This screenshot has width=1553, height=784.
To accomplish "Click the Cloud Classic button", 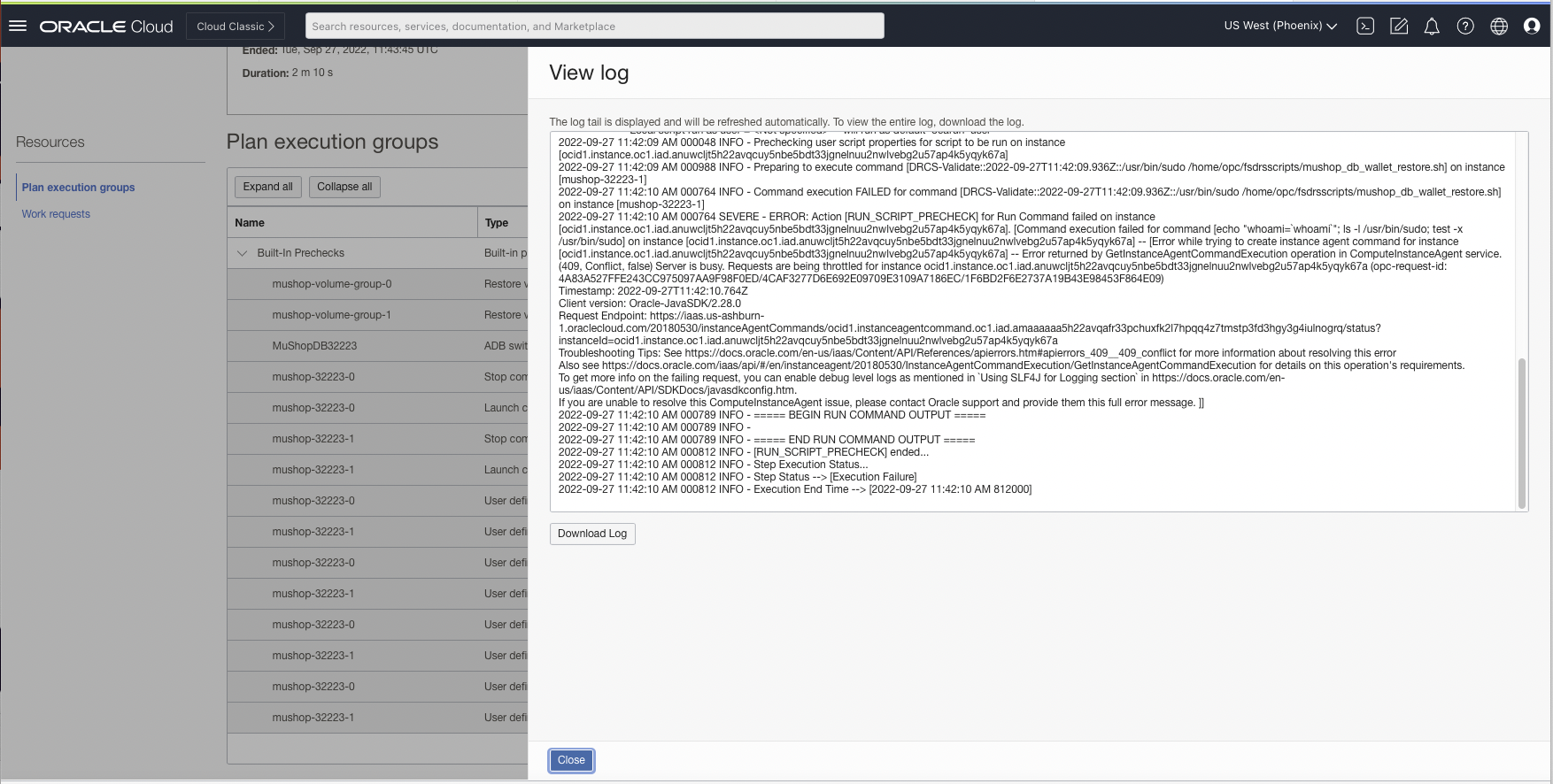I will [x=236, y=27].
